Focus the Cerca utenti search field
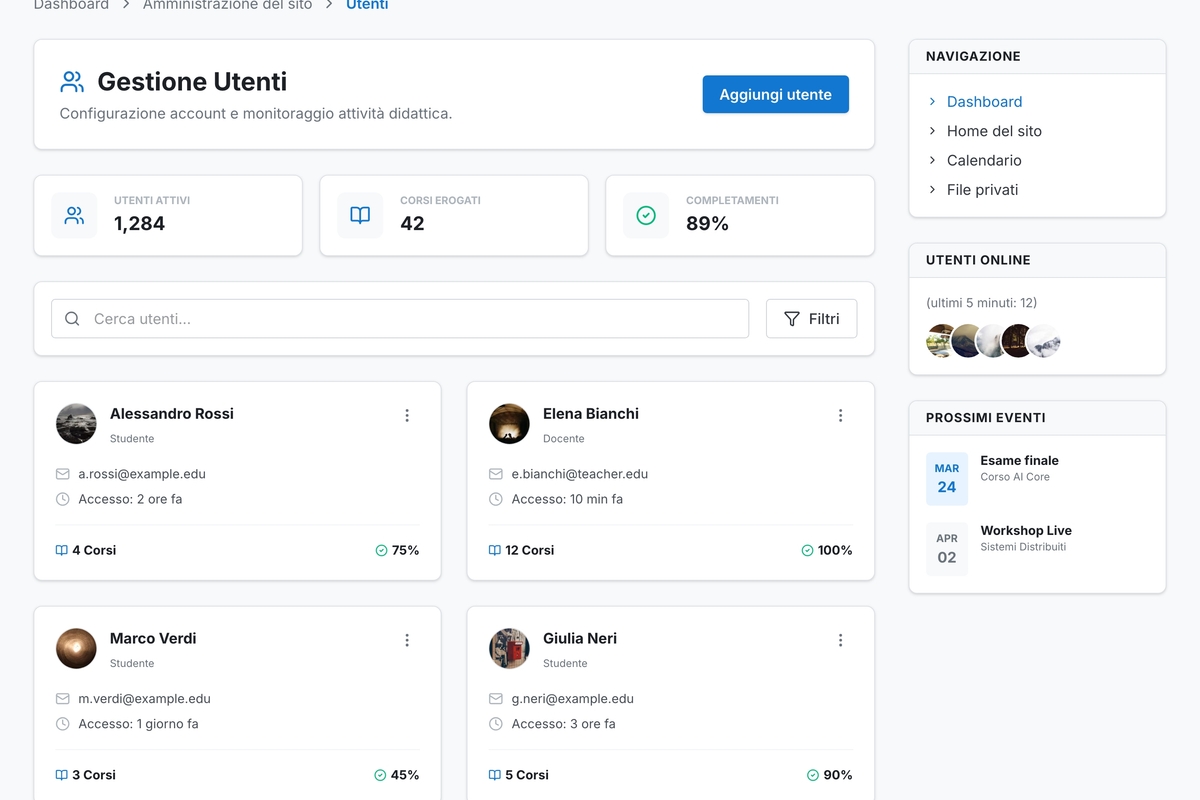 [400, 319]
